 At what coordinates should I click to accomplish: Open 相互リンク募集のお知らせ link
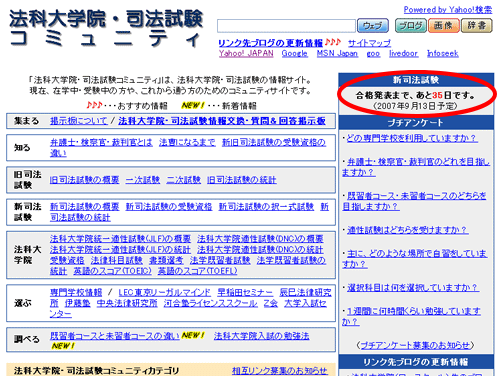click(279, 371)
